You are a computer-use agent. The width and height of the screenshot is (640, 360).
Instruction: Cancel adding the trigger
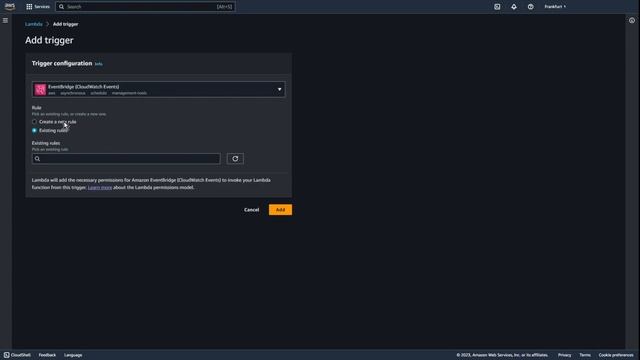[x=251, y=210]
